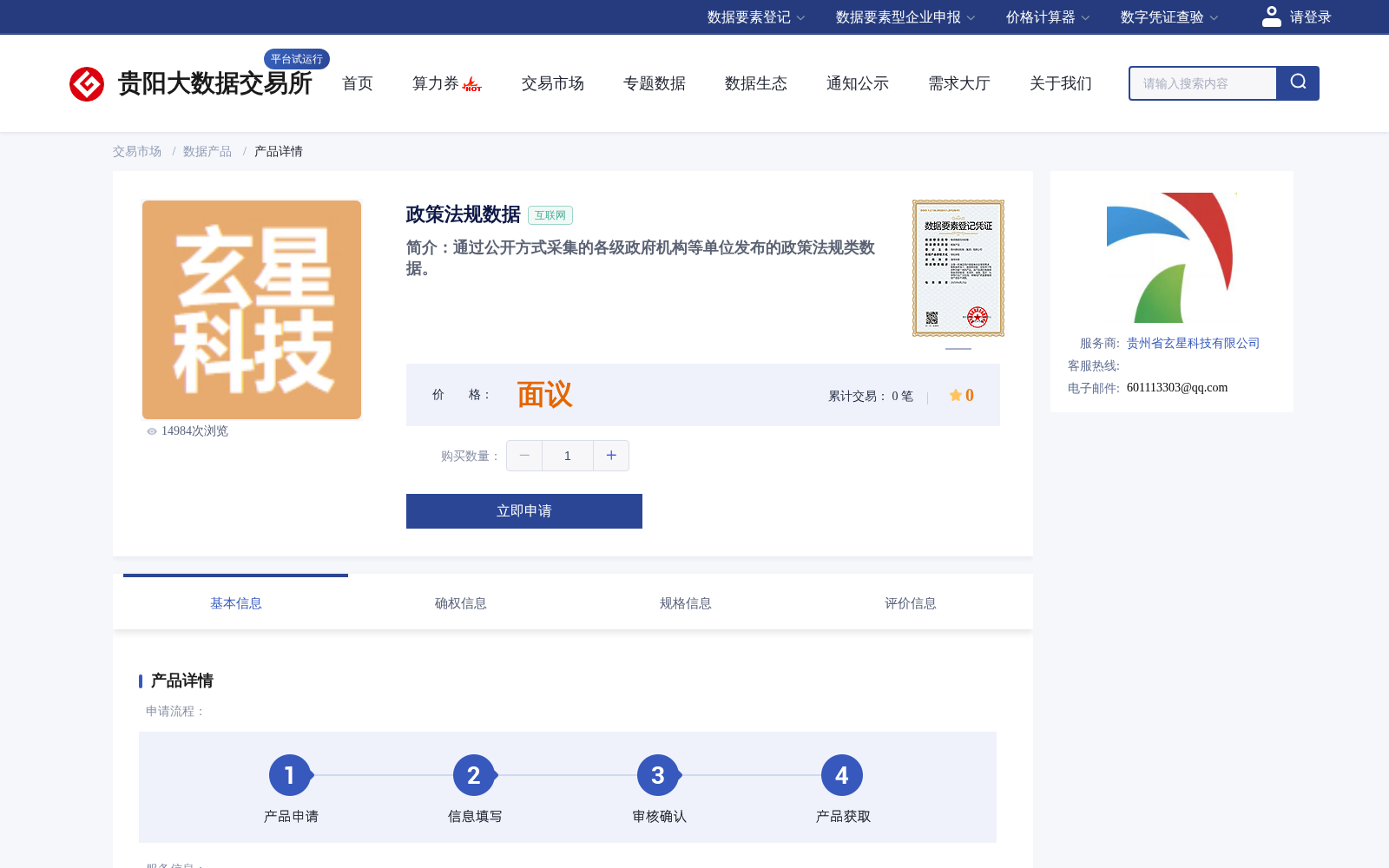This screenshot has width=1389, height=868.
Task: Click the orange star rating icon
Action: (955, 395)
